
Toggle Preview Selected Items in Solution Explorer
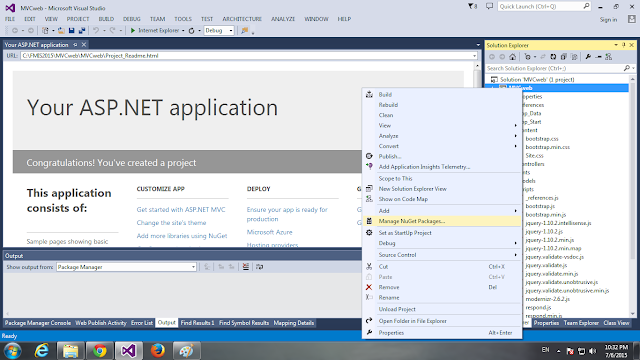[598, 57]
